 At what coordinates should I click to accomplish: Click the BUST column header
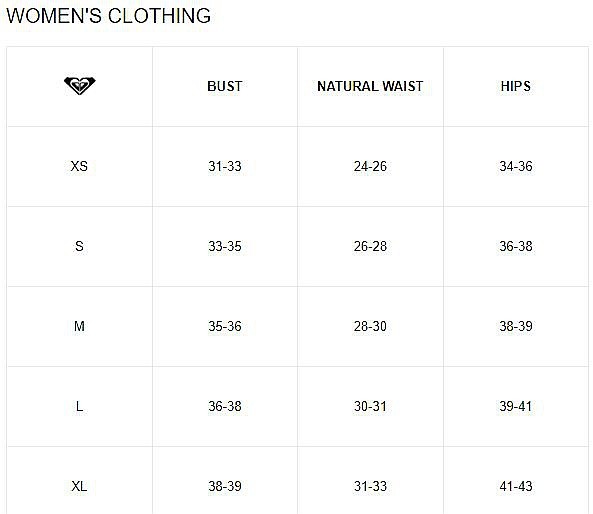225,86
